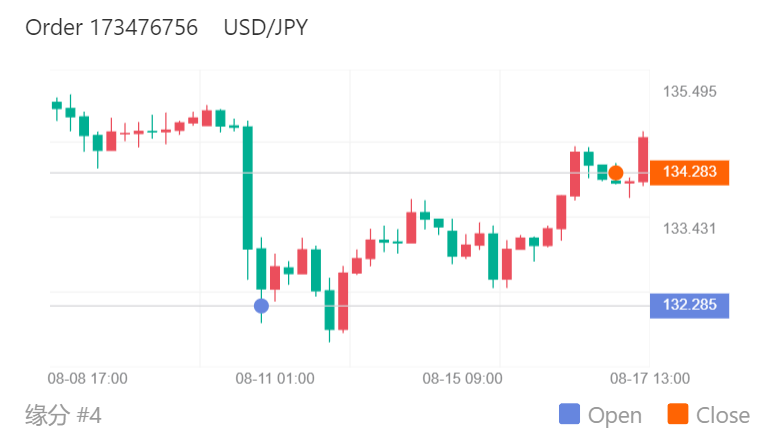775x440 pixels.
Task: Click the Open legend text
Action: pos(615,415)
